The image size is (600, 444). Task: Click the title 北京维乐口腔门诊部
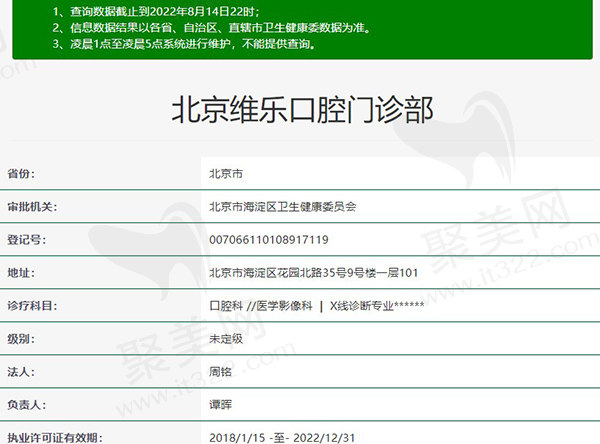click(302, 110)
